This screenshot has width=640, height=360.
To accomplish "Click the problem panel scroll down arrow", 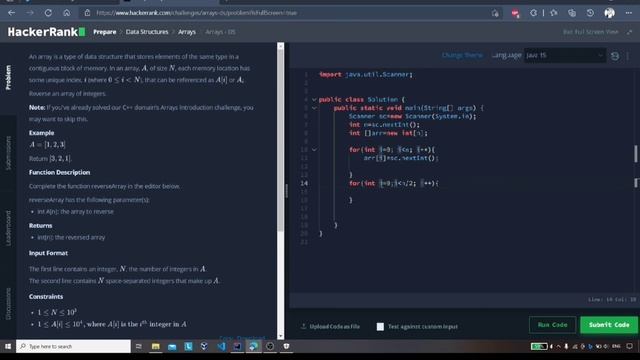I will click(x=280, y=336).
